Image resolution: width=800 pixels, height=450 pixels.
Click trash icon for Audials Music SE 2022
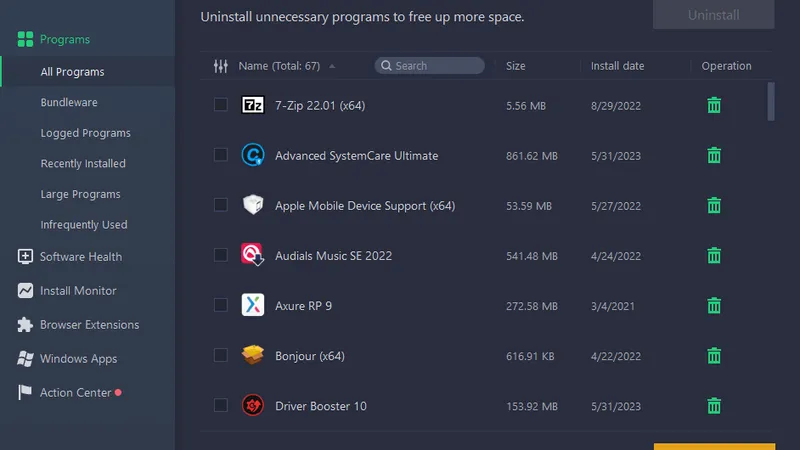point(714,255)
